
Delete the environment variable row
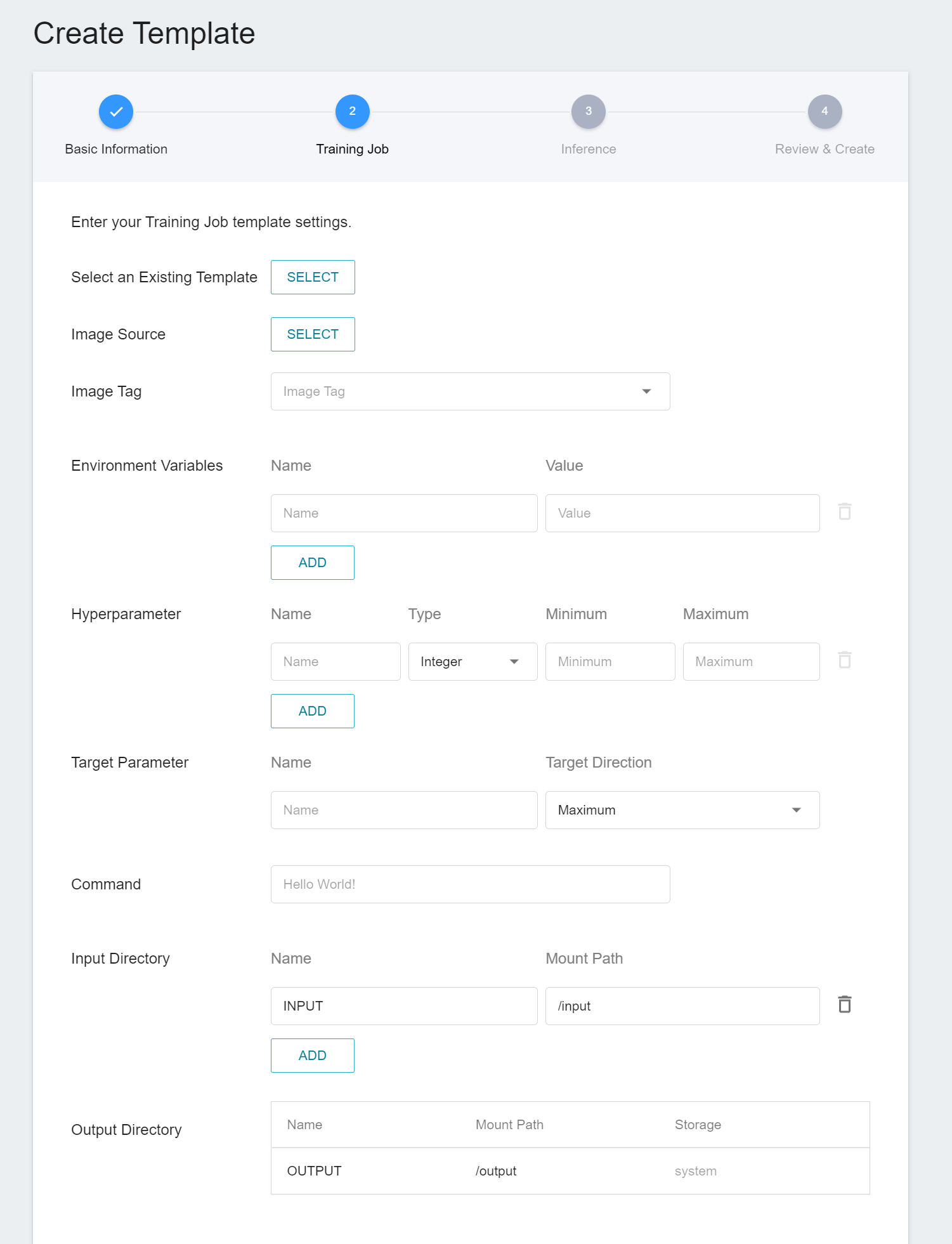(x=844, y=512)
